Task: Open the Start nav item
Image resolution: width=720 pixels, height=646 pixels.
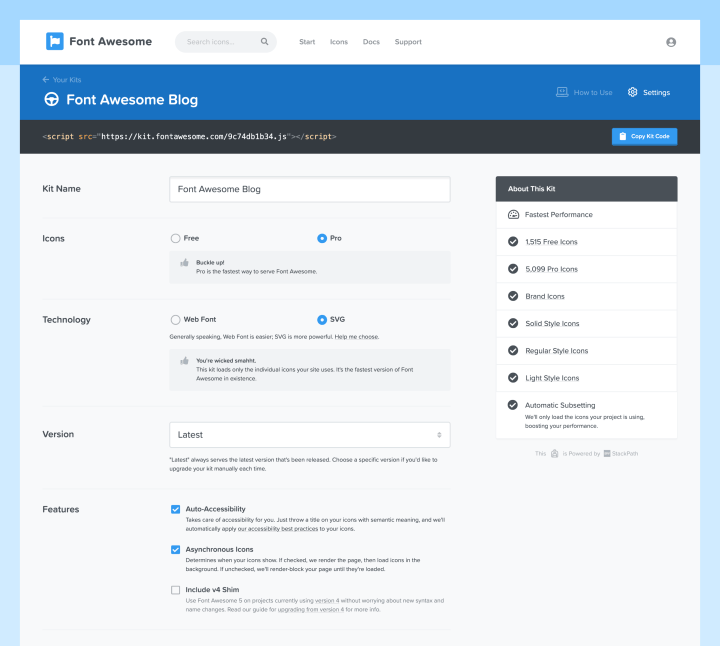Action: click(x=307, y=42)
